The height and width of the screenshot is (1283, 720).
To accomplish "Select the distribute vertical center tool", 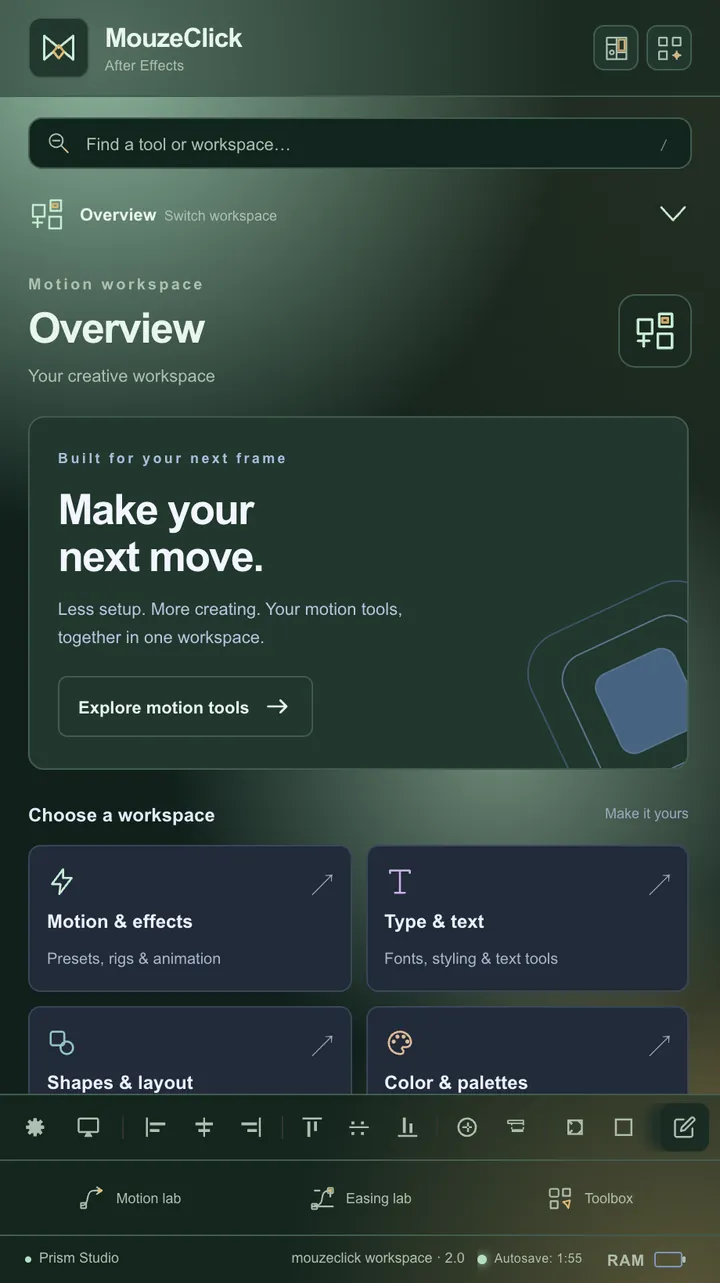I will pyautogui.click(x=359, y=1127).
